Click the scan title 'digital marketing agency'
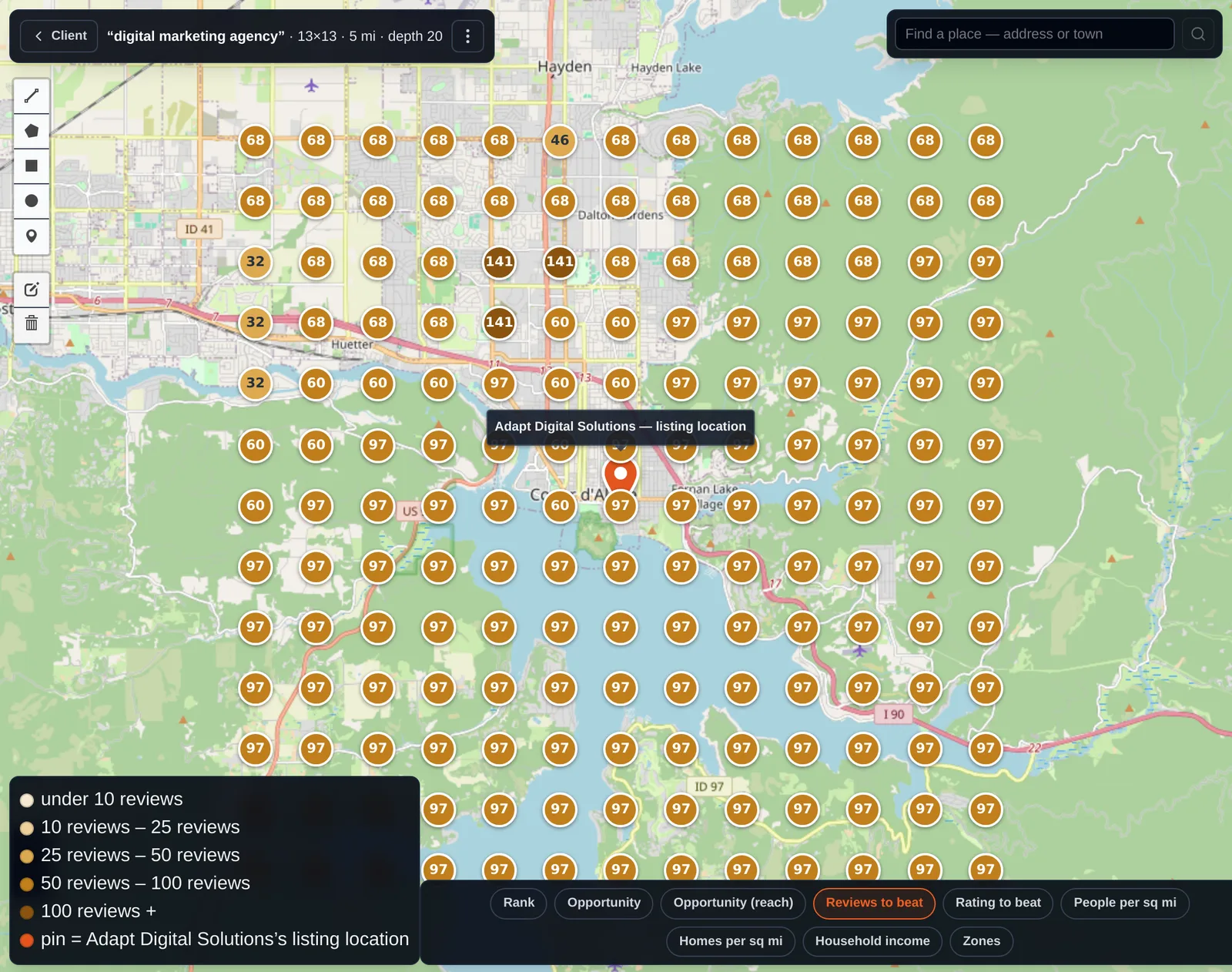 tap(196, 36)
